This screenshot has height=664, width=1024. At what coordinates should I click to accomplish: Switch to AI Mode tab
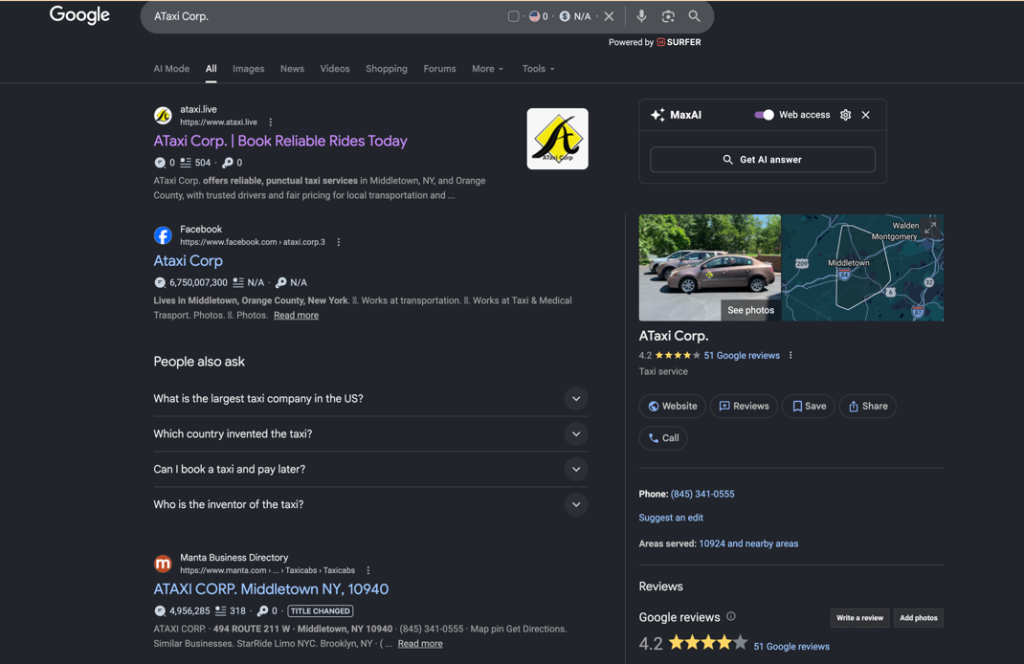click(171, 69)
